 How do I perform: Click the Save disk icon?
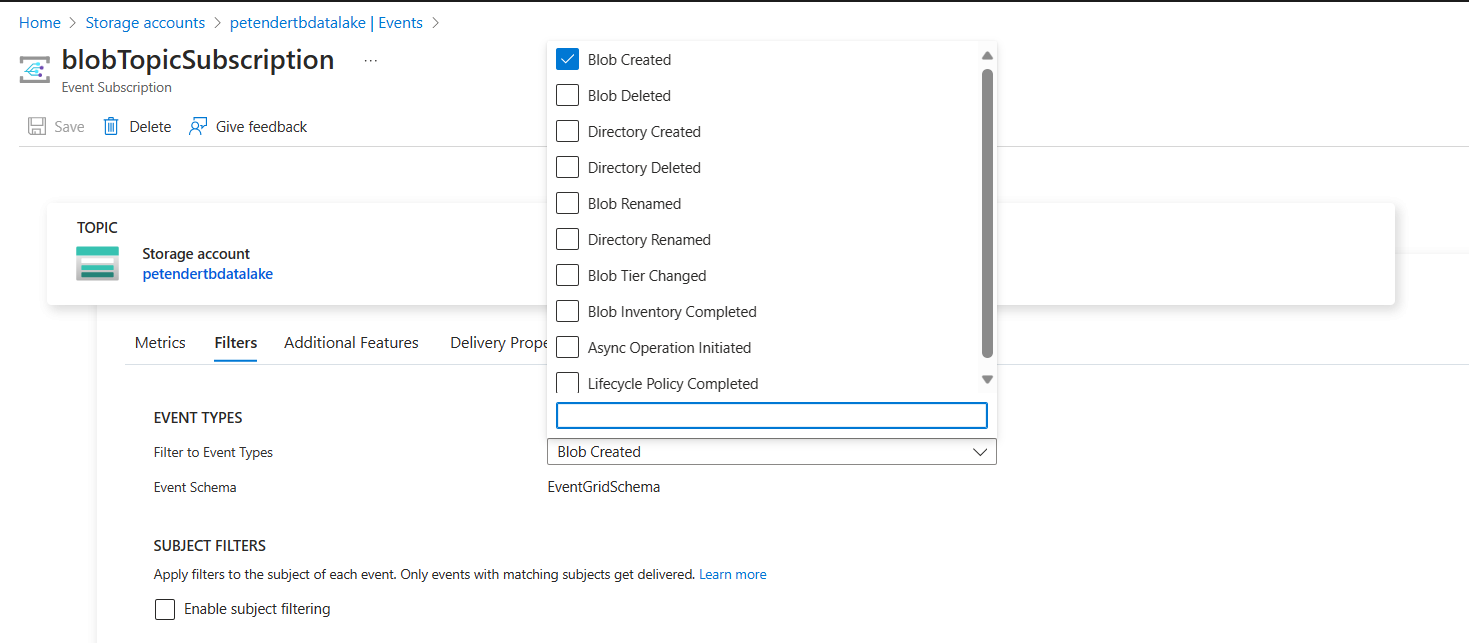pyautogui.click(x=37, y=126)
